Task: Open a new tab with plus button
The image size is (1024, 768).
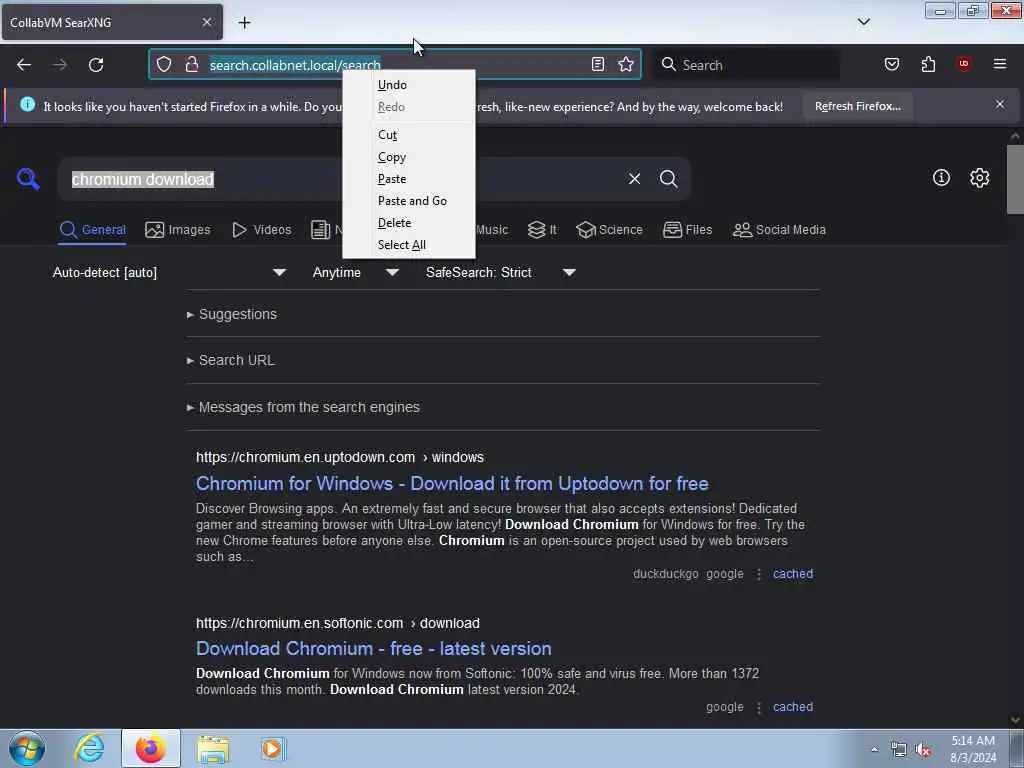Action: pos(244,22)
